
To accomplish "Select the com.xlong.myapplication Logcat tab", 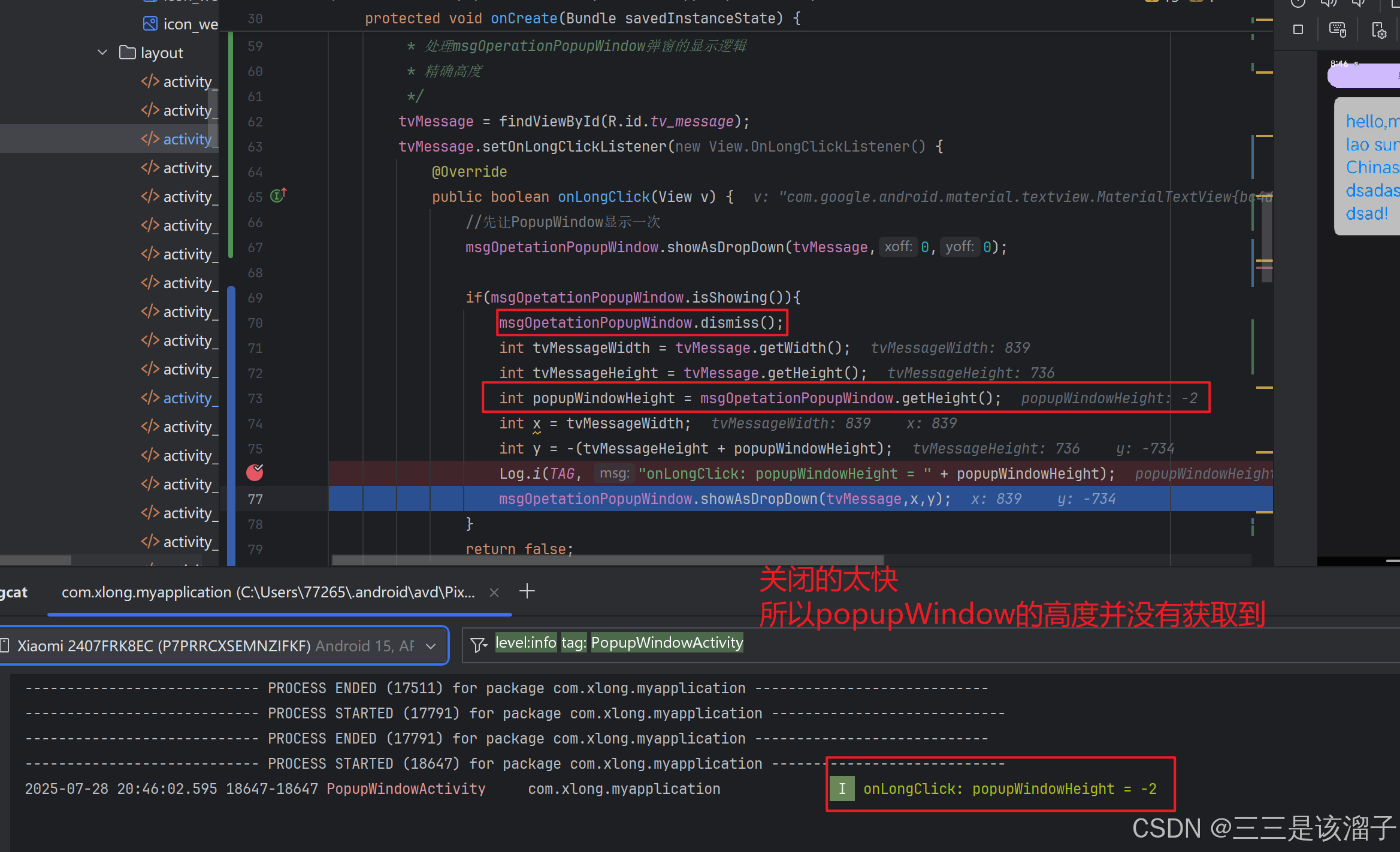I will point(268,593).
